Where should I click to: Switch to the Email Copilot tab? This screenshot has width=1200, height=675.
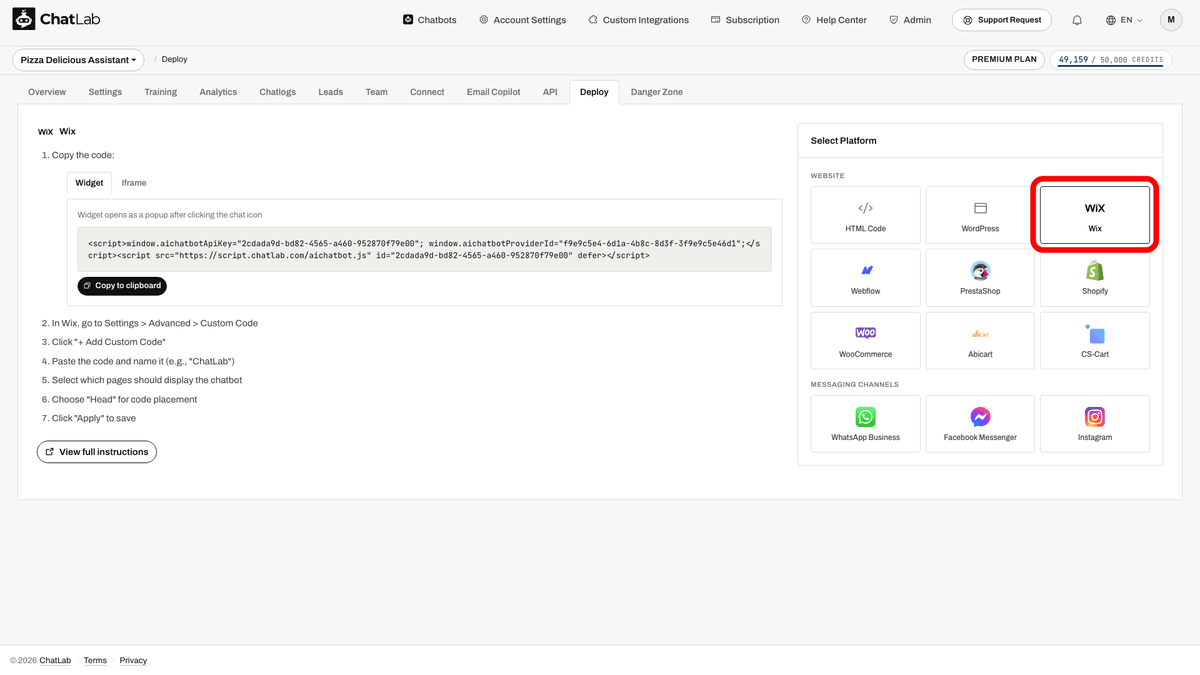tap(494, 92)
